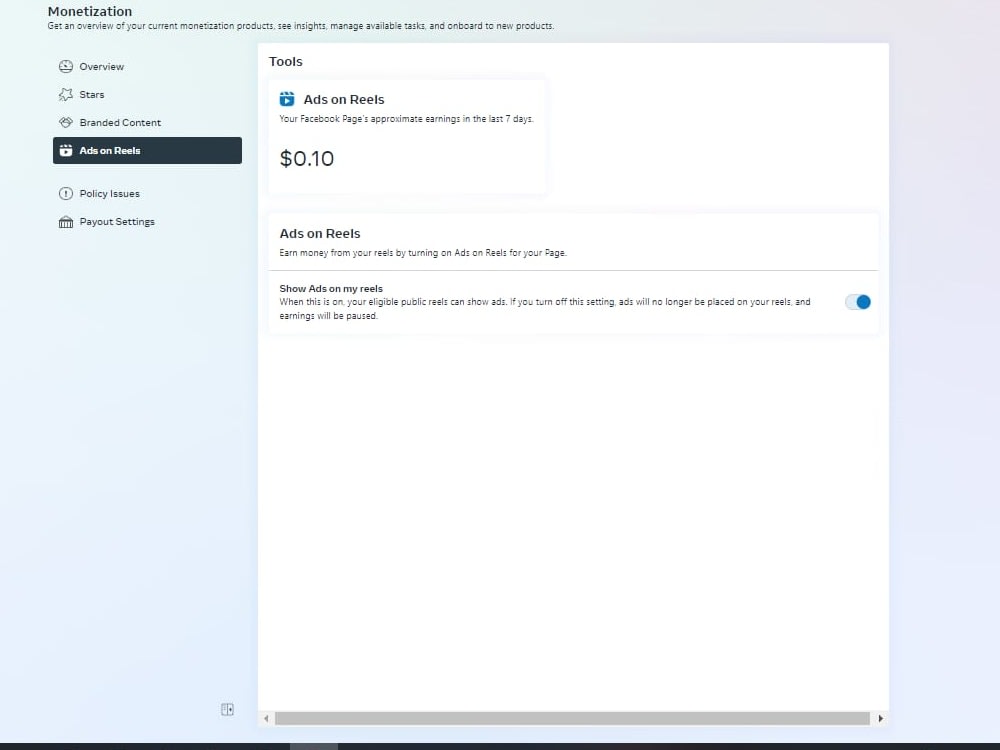Select the Ads on Reels menu item
The image size is (1000, 750).
(x=147, y=151)
